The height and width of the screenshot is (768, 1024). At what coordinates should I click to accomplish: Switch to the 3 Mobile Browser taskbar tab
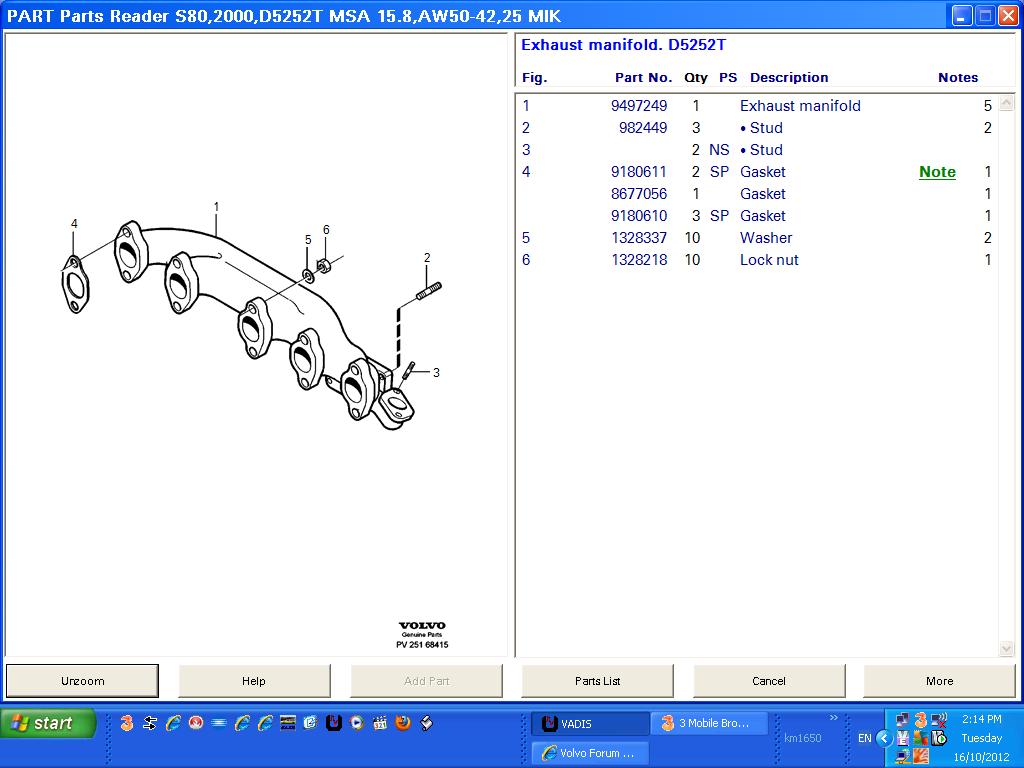click(x=710, y=722)
